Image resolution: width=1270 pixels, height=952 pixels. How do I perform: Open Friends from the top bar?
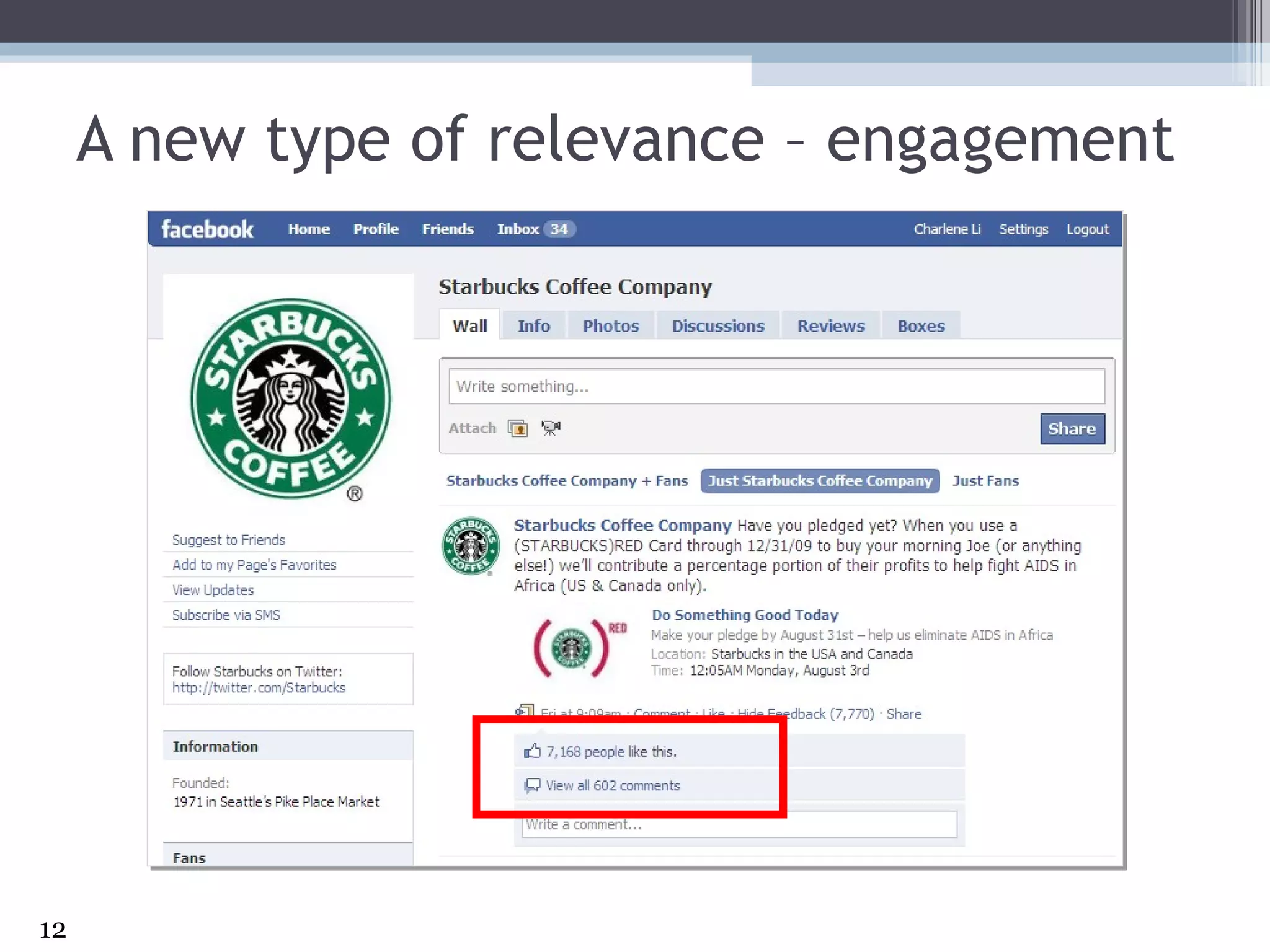[448, 229]
